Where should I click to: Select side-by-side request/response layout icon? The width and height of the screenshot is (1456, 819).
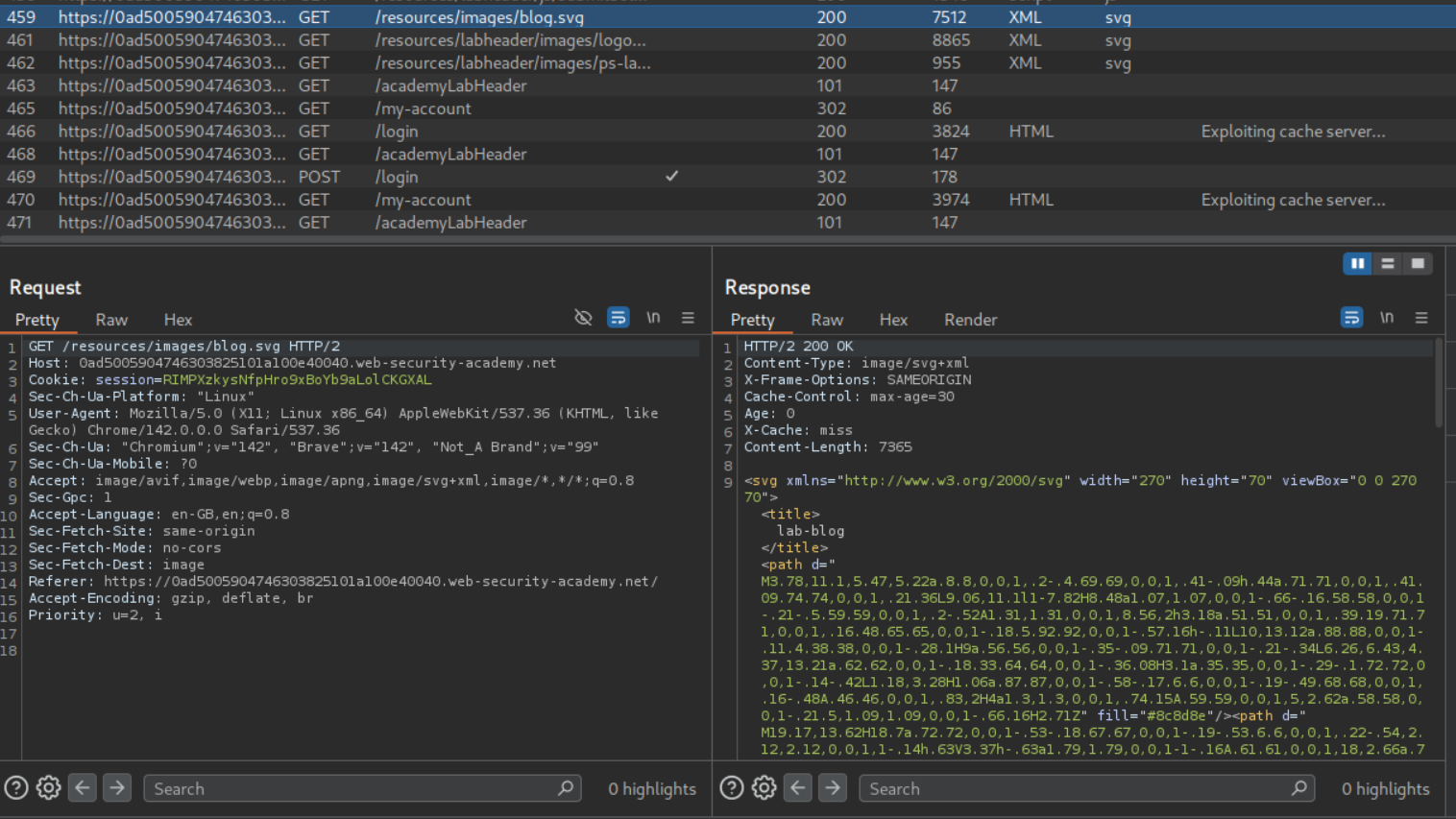coord(1357,264)
